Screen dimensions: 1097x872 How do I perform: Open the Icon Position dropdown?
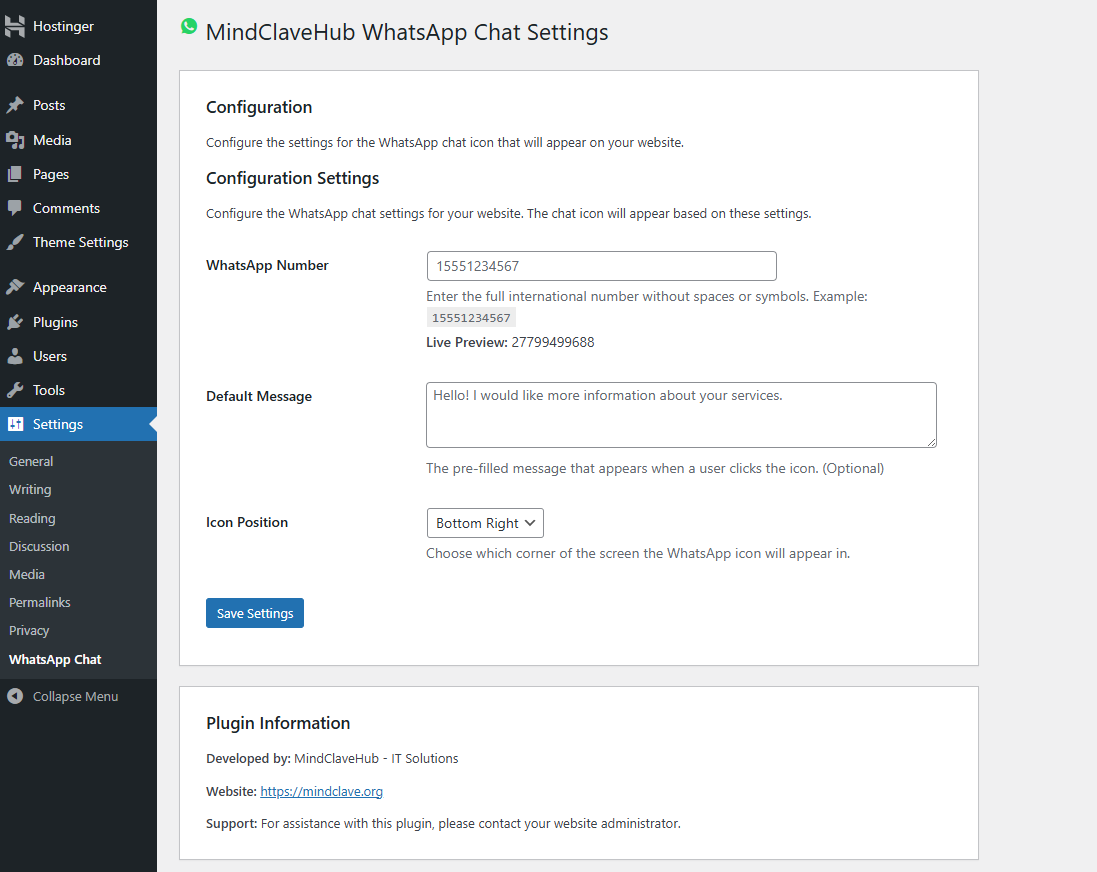(x=485, y=523)
